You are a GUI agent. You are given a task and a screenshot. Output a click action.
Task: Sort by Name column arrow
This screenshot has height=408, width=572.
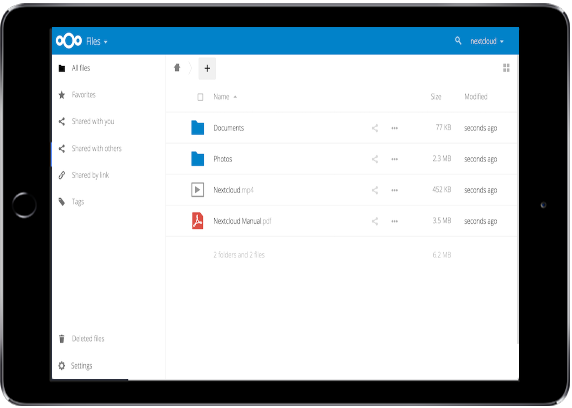(x=235, y=97)
